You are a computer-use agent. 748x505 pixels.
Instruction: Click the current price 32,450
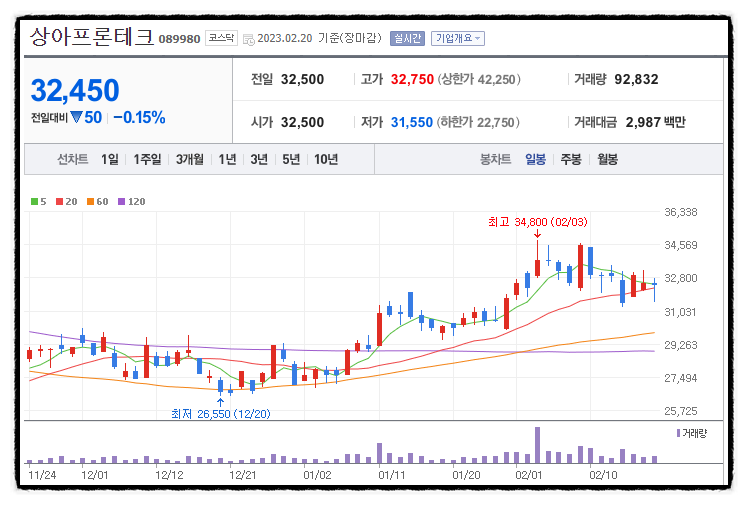pos(75,90)
